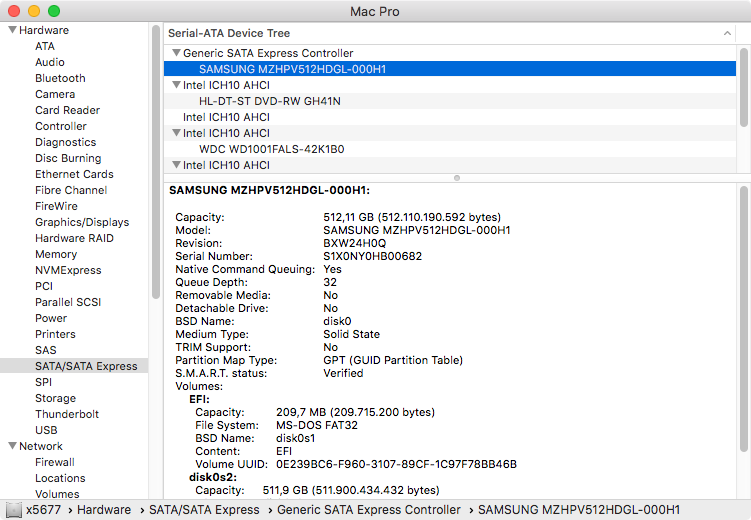Screen dimensions: 751x520
Task: Show Memory information
Action: tap(56, 254)
